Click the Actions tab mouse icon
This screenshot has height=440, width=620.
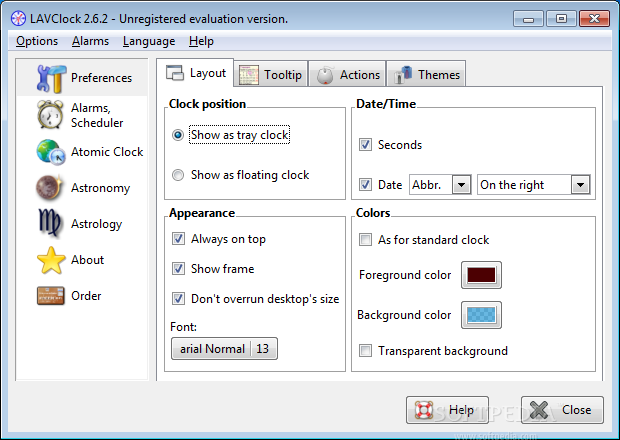[x=325, y=75]
